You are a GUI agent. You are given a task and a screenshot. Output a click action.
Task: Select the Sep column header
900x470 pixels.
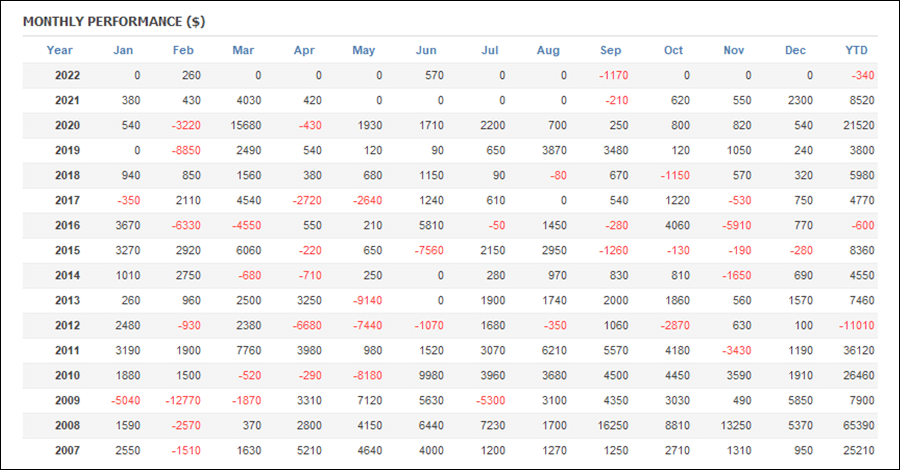click(610, 50)
